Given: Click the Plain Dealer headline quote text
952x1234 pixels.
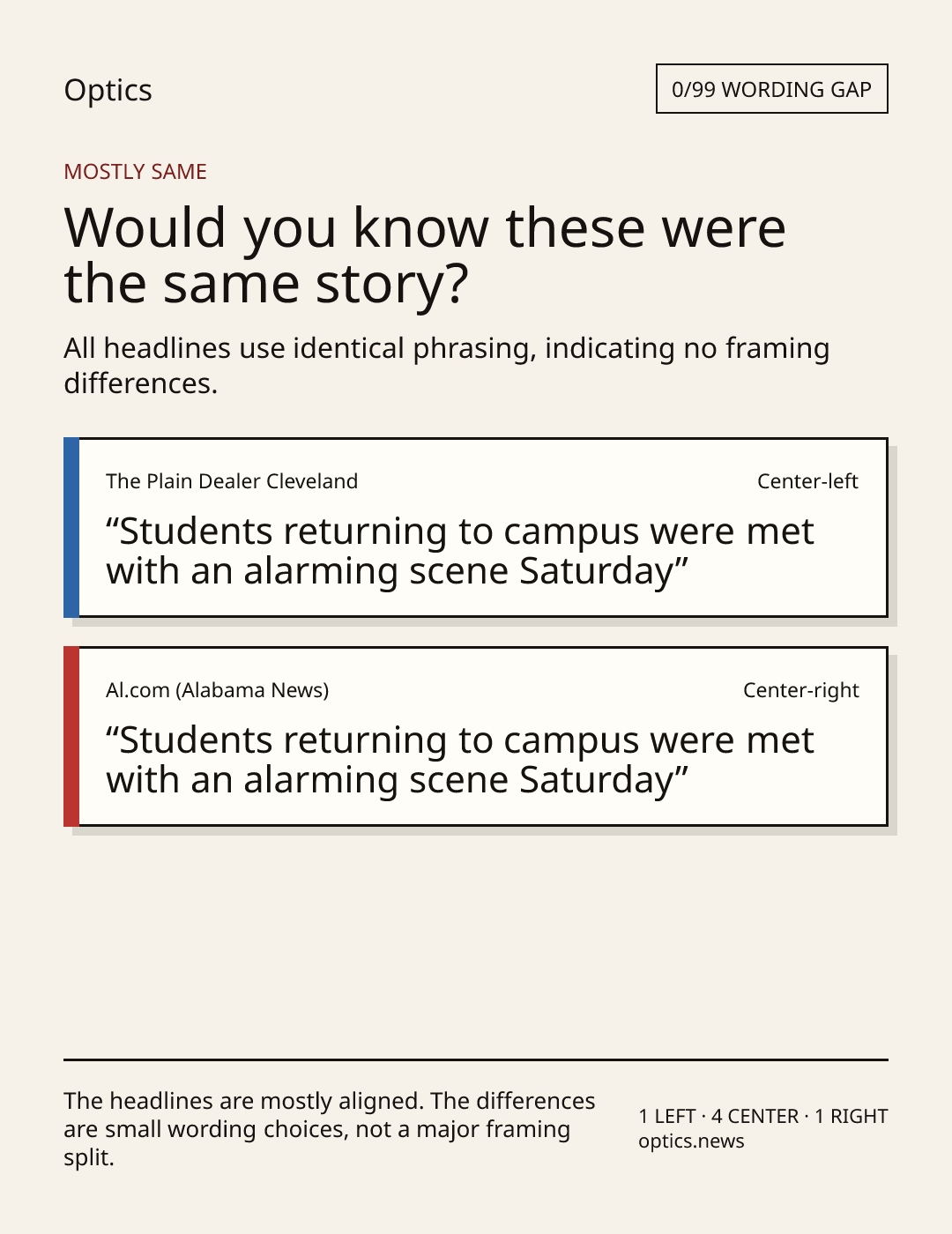Looking at the screenshot, I should click(460, 551).
